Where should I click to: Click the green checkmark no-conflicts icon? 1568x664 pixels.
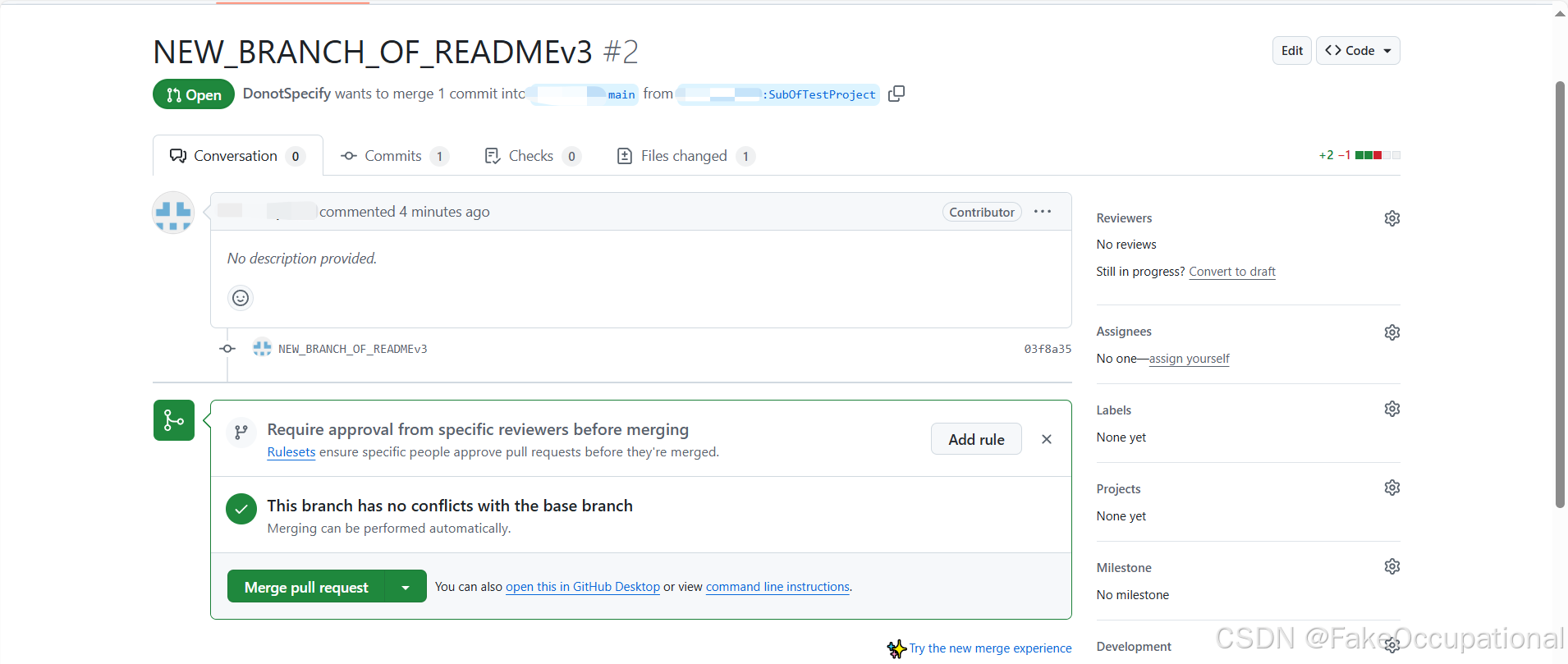[241, 509]
